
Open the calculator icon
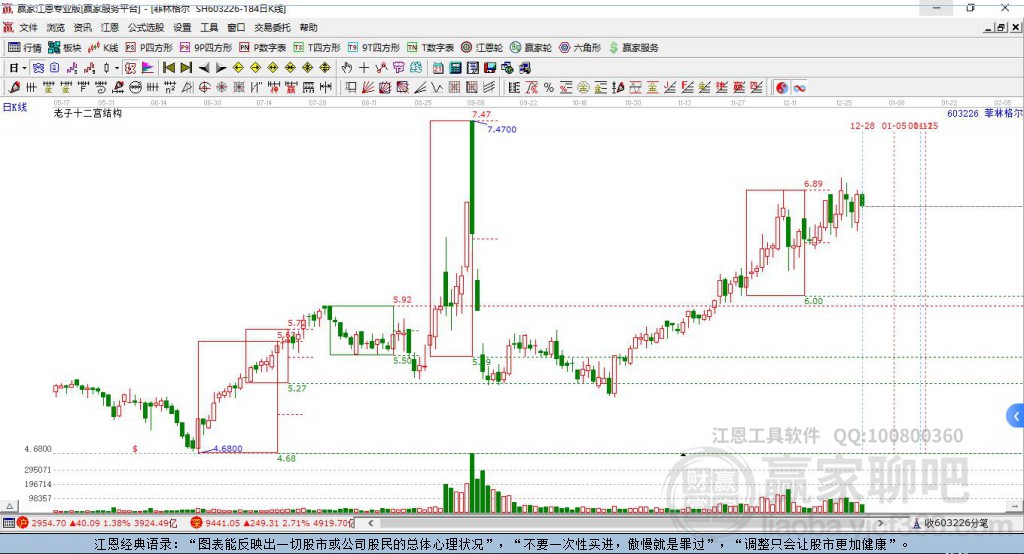pyautogui.click(x=455, y=68)
